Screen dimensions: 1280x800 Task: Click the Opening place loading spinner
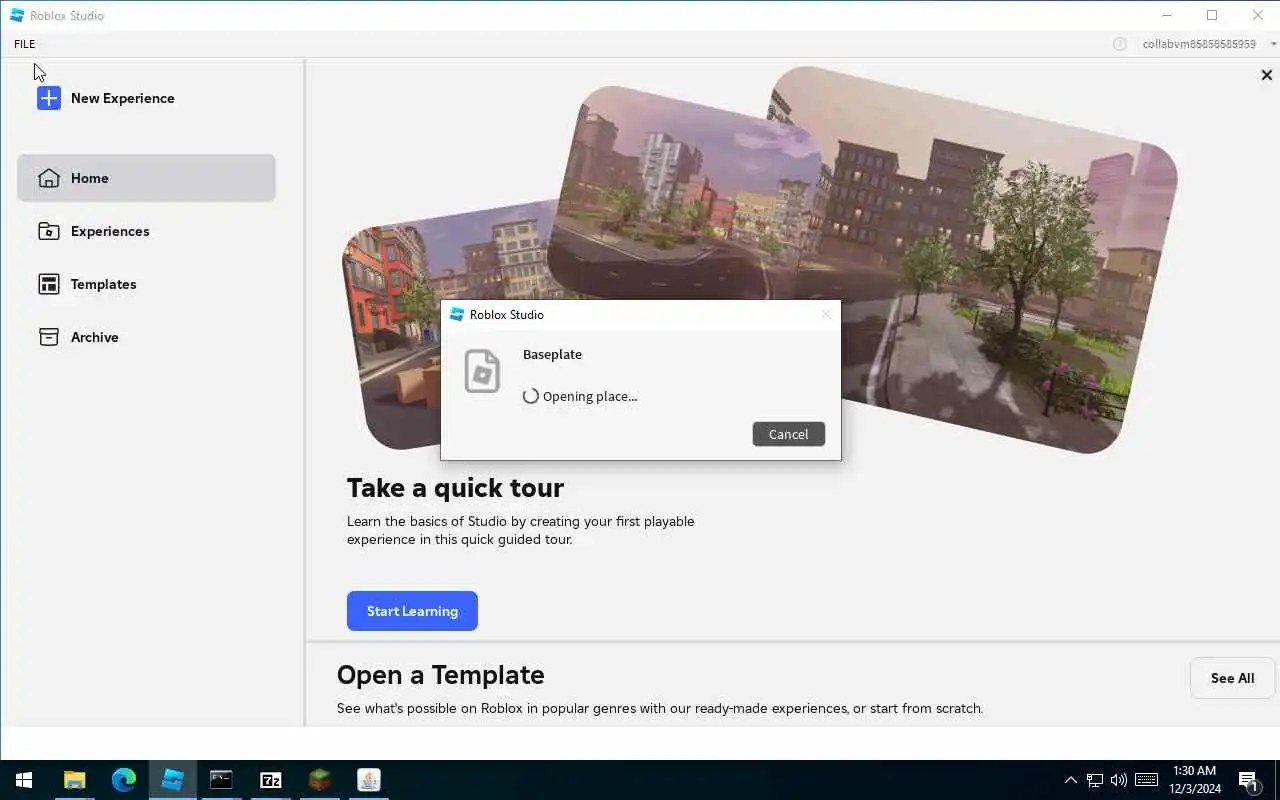coord(531,396)
